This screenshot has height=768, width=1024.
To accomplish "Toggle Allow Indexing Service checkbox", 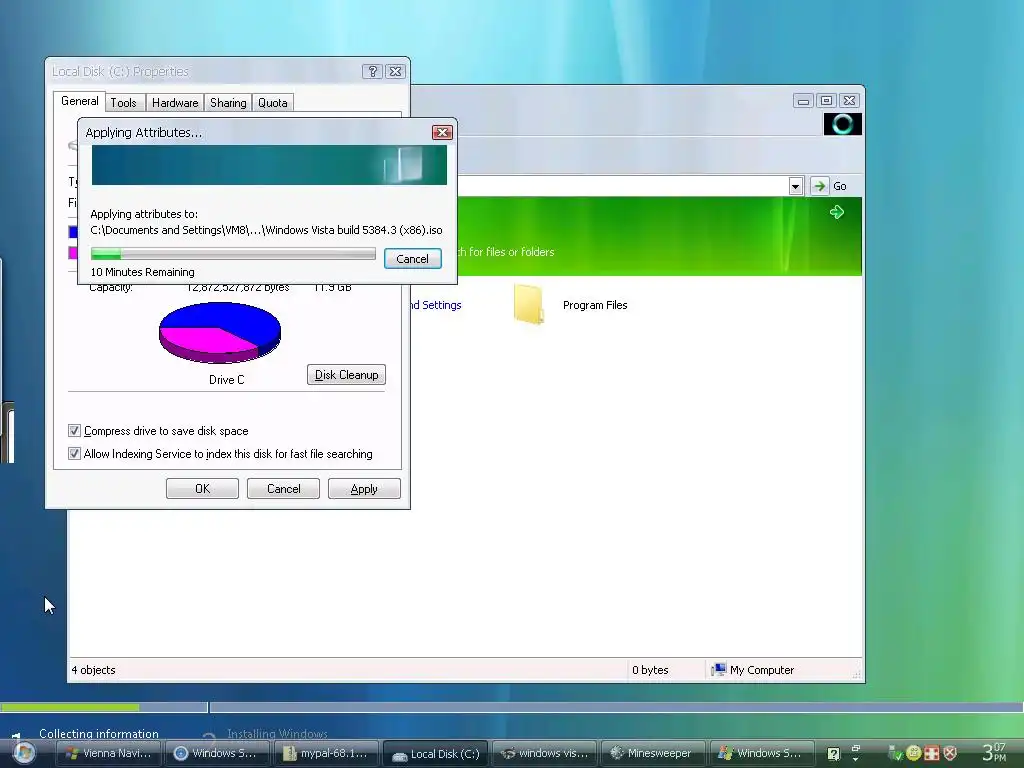I will (x=74, y=454).
